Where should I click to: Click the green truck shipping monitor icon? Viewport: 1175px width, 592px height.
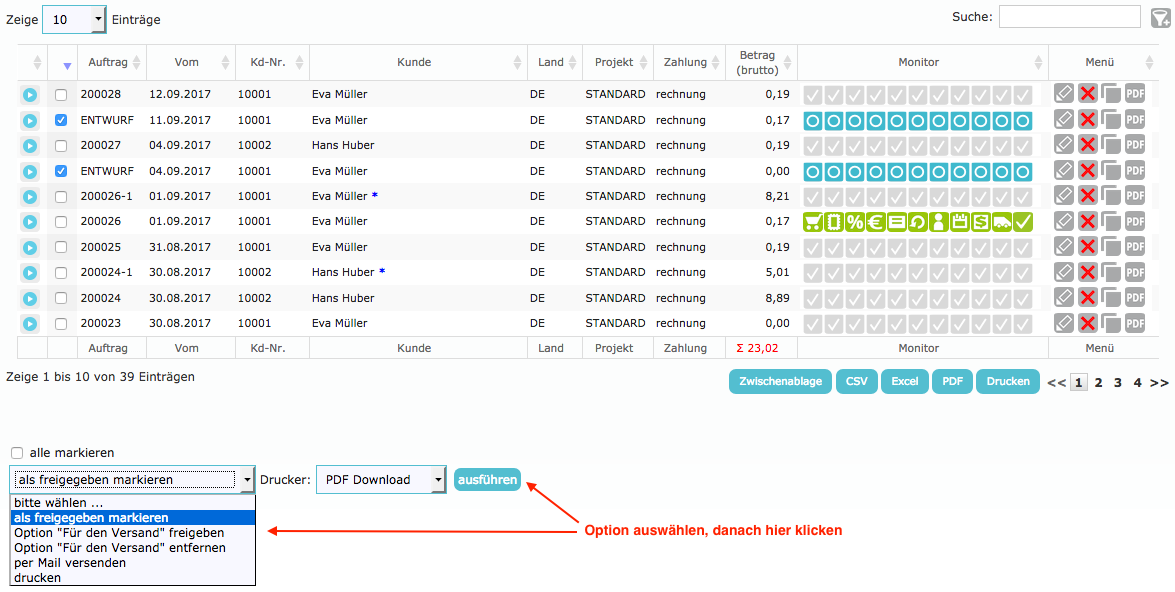(1001, 222)
